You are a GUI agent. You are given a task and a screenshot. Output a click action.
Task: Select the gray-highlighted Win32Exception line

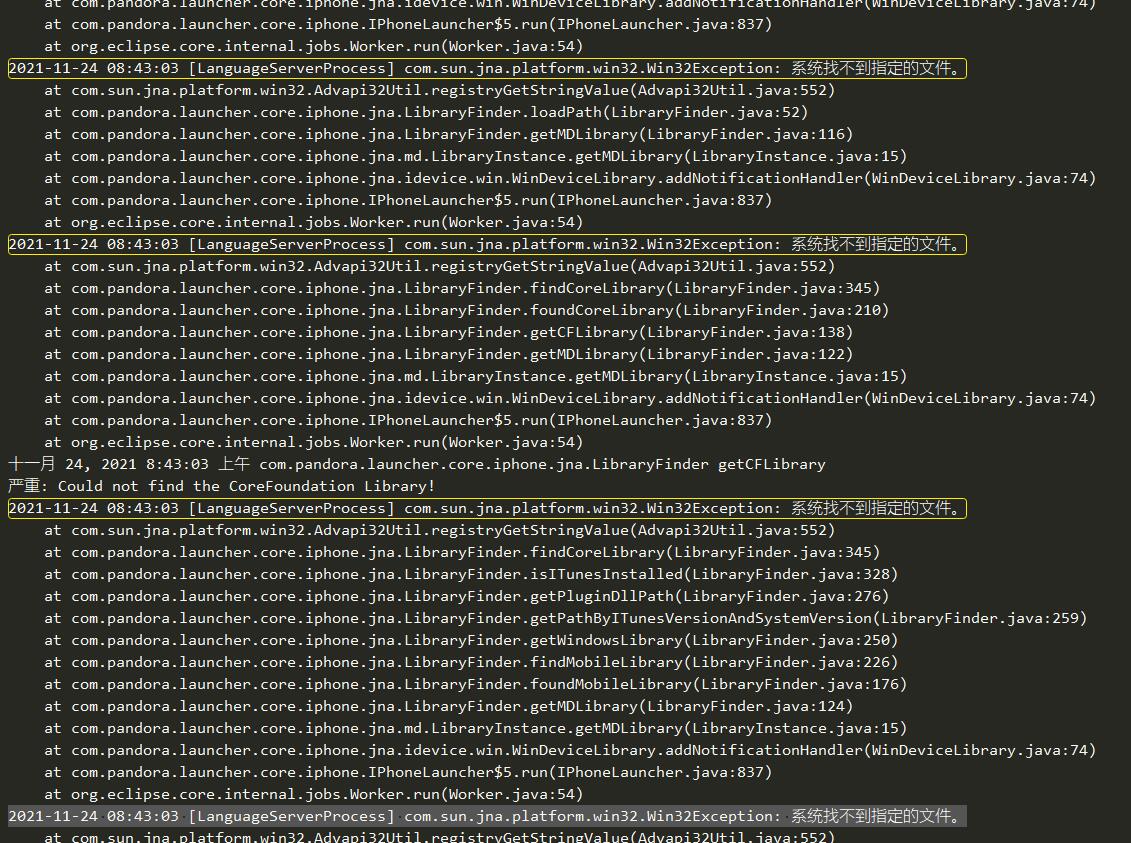pos(487,816)
